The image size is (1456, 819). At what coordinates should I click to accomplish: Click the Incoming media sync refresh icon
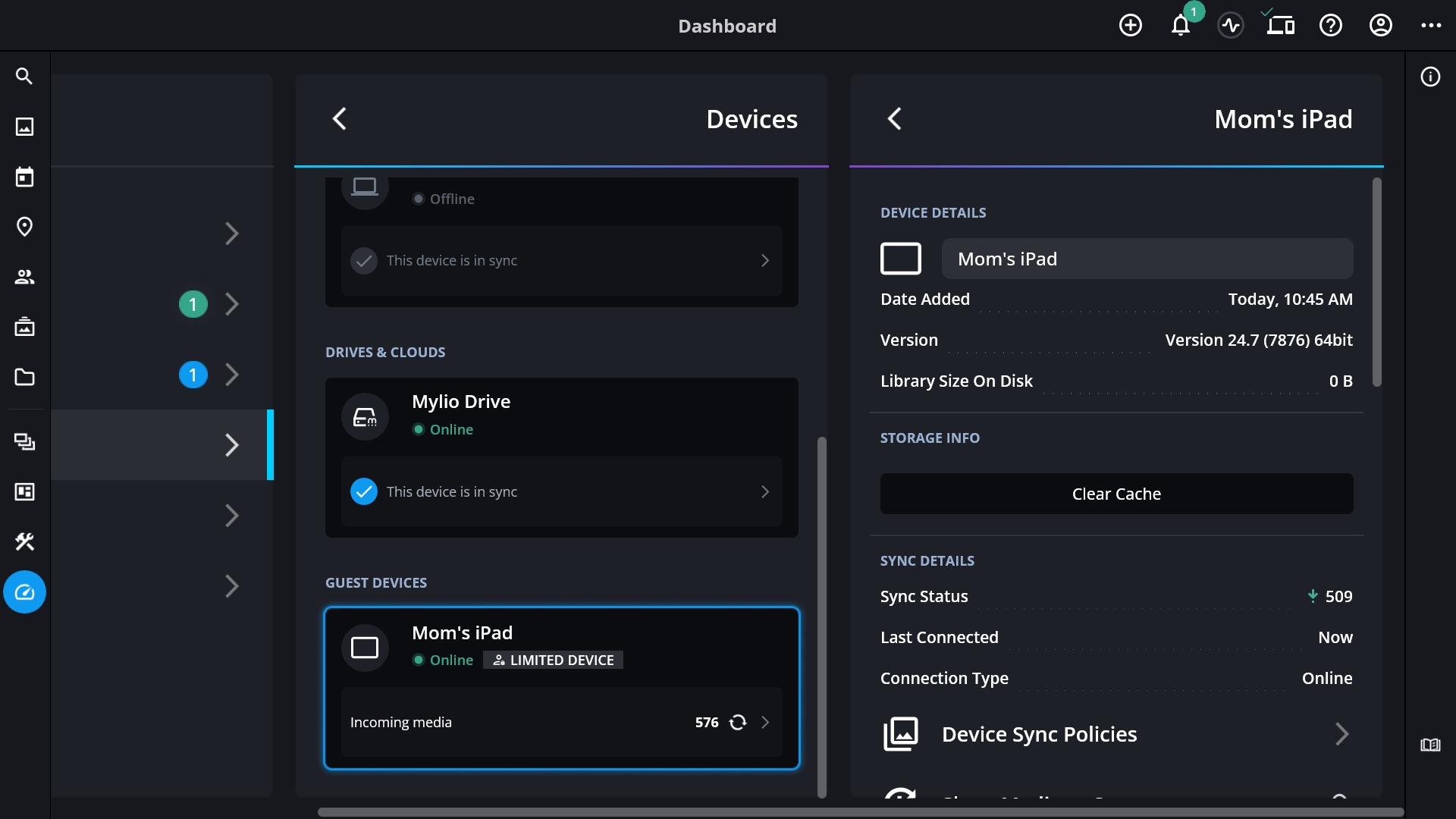738,723
